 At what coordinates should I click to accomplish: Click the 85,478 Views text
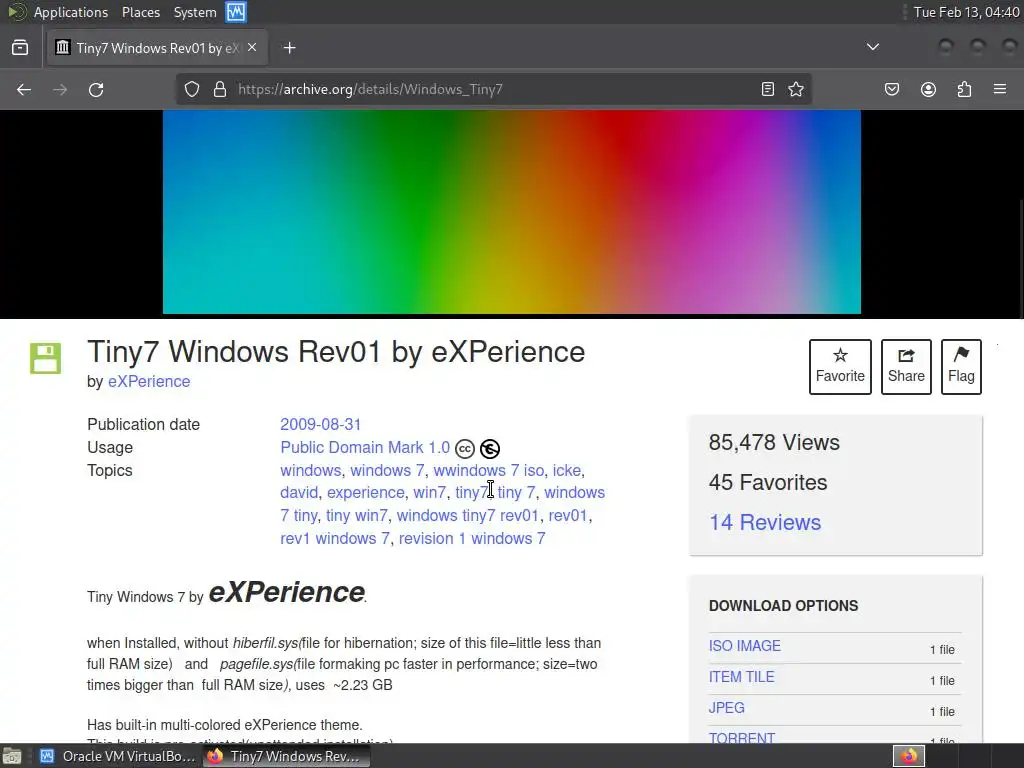[774, 442]
